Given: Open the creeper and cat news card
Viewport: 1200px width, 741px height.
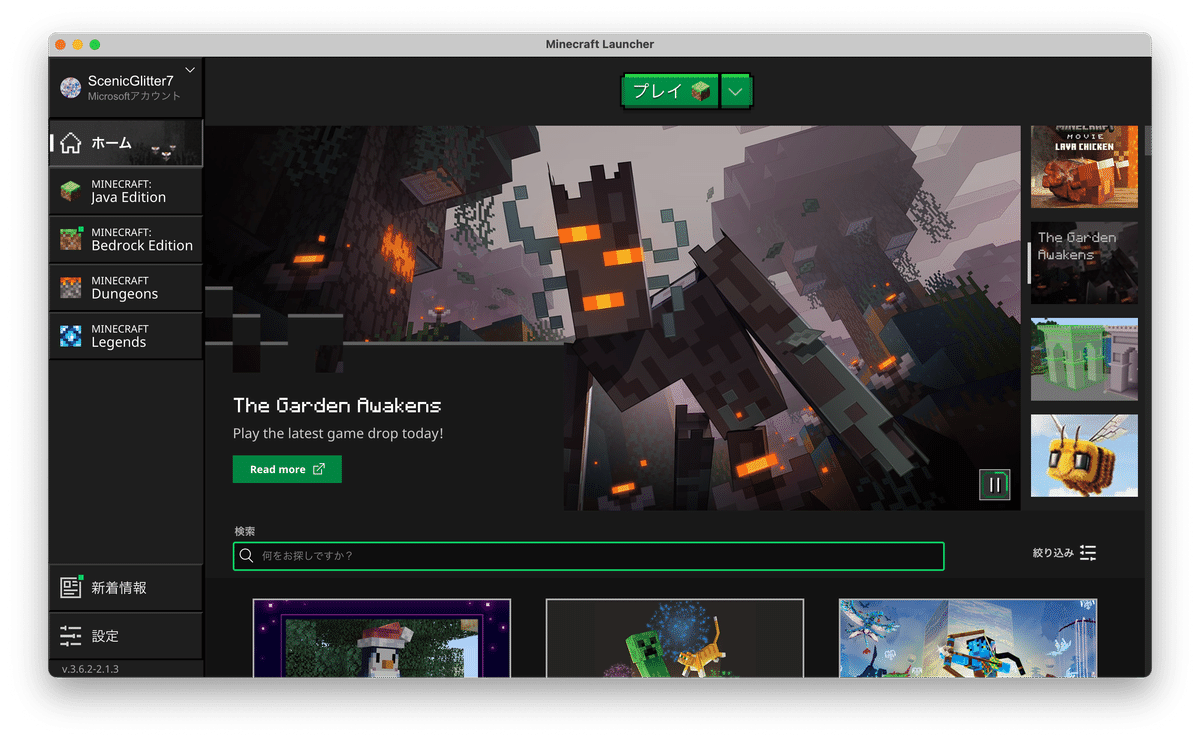Looking at the screenshot, I should tap(675, 638).
